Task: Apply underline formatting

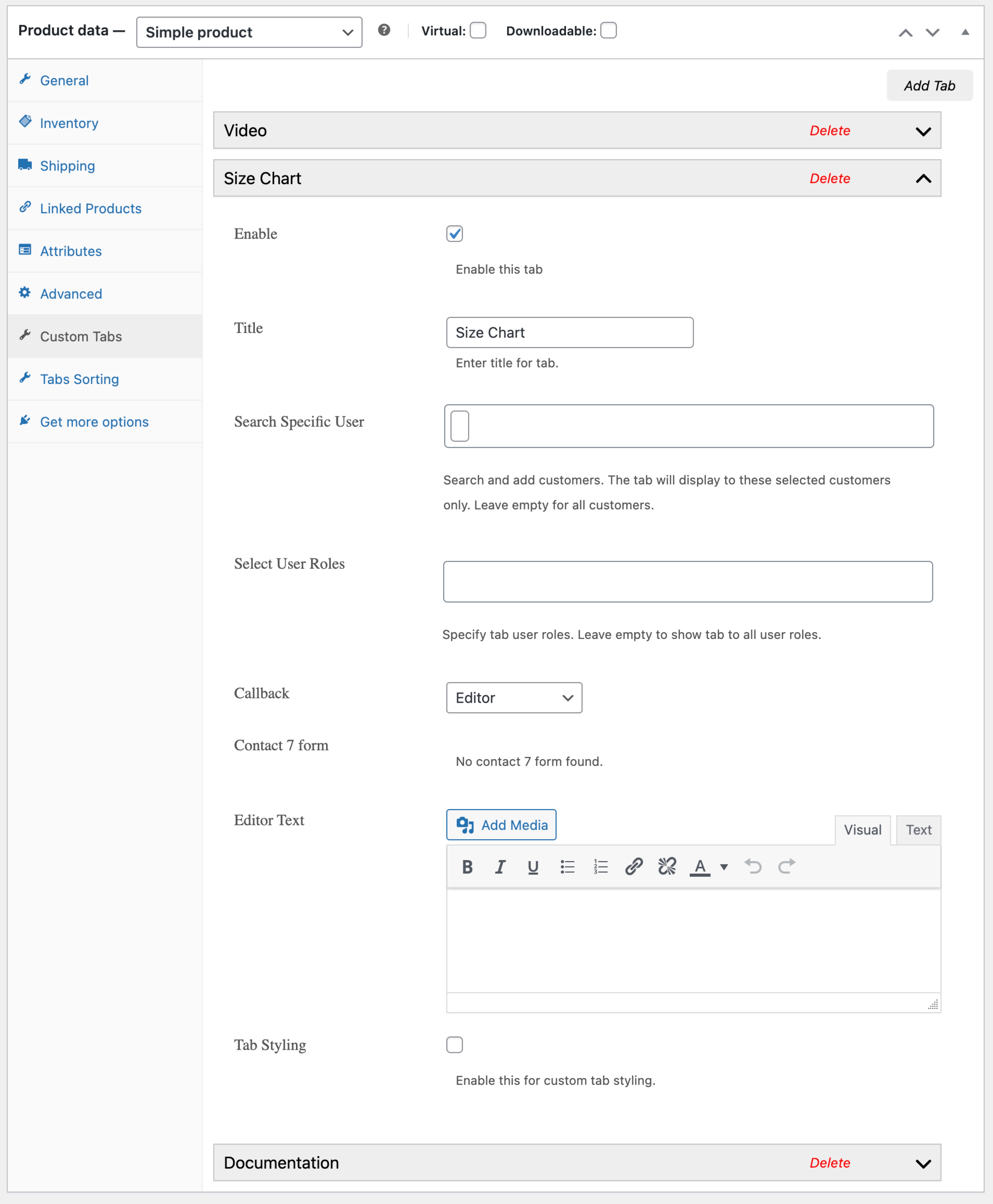Action: (533, 866)
